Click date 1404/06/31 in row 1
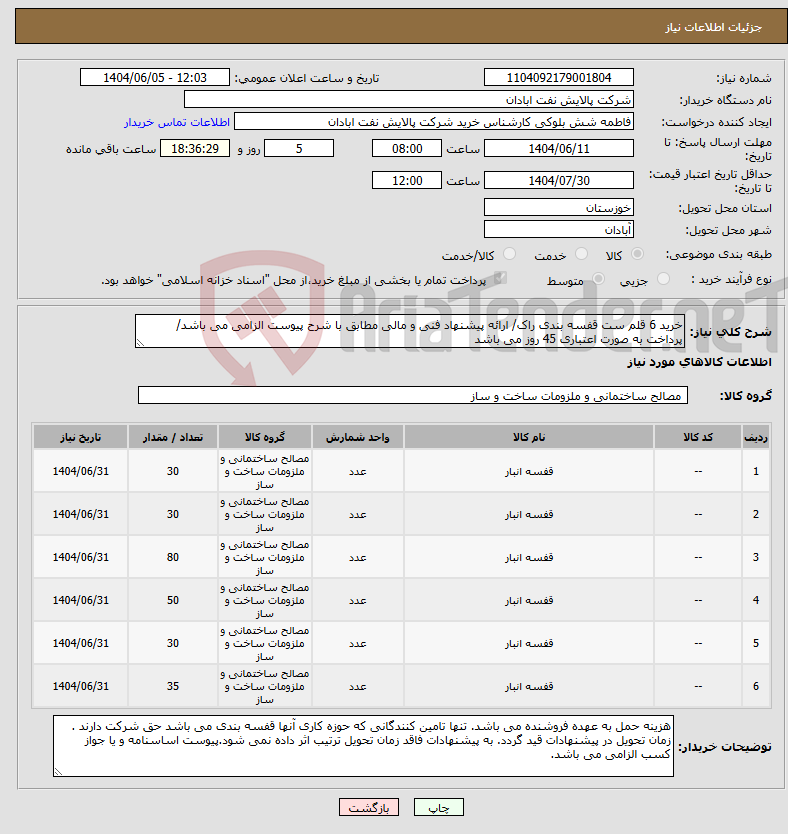The width and height of the screenshot is (788, 834). pos(80,471)
